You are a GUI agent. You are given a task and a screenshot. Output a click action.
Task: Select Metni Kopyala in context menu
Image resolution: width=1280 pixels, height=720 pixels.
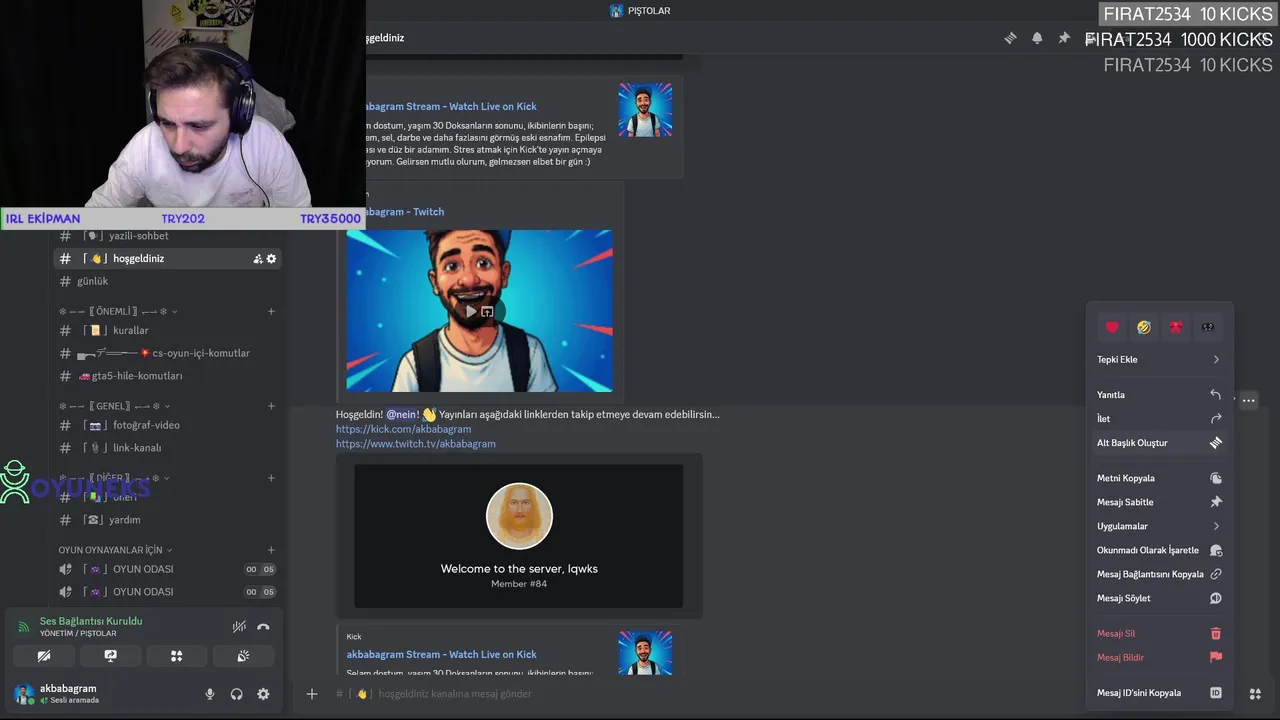click(x=1159, y=478)
